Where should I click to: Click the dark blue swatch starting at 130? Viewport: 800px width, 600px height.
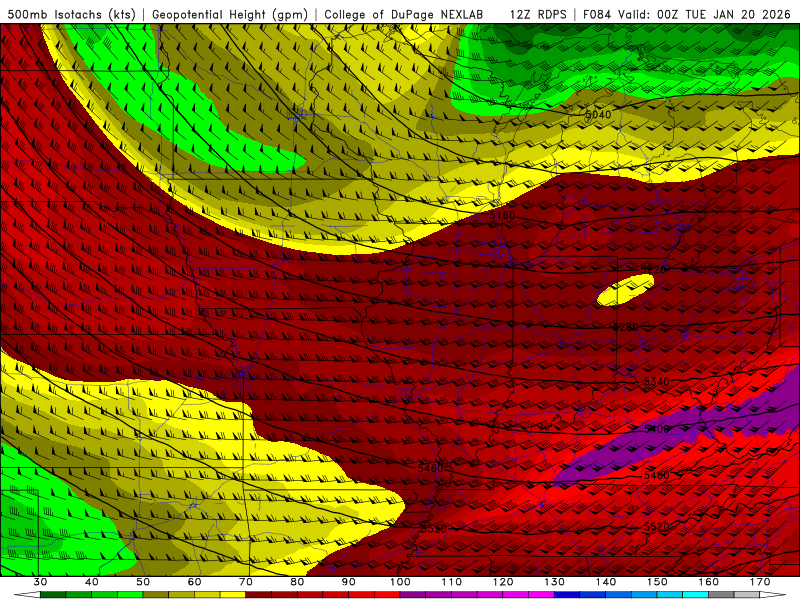567,595
